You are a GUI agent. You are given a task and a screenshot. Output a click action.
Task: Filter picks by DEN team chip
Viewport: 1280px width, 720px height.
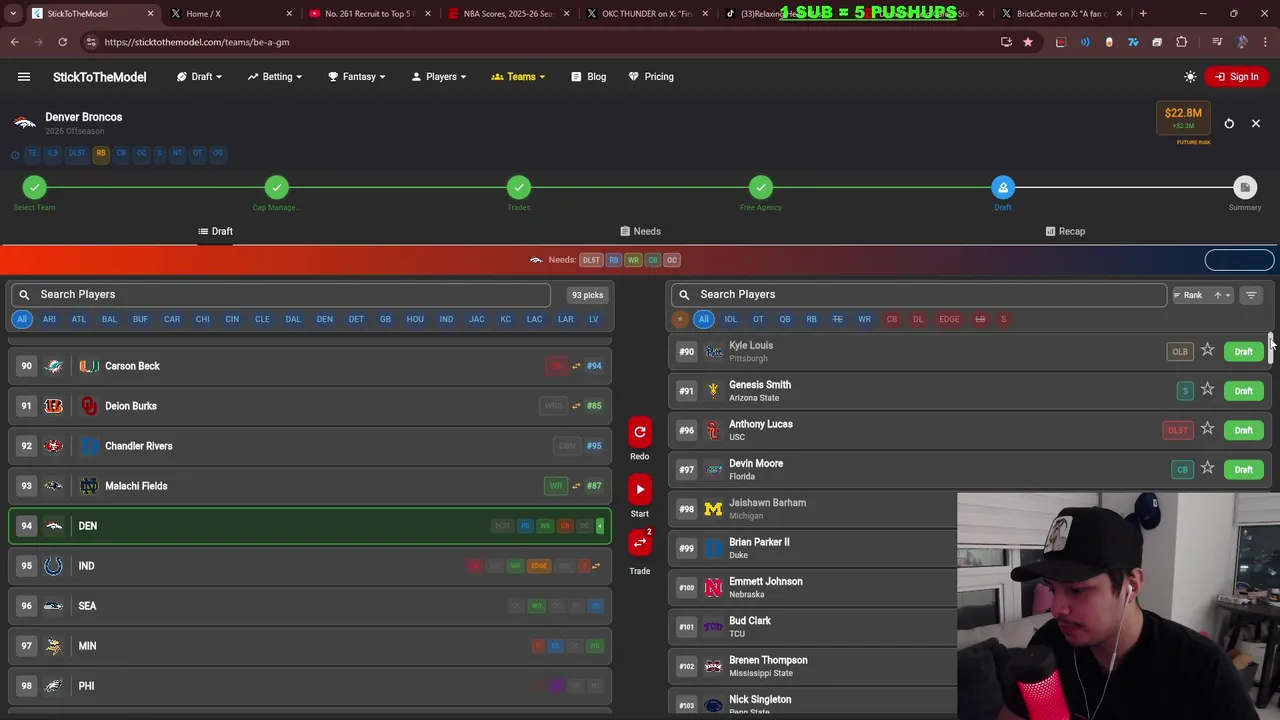[x=324, y=319]
